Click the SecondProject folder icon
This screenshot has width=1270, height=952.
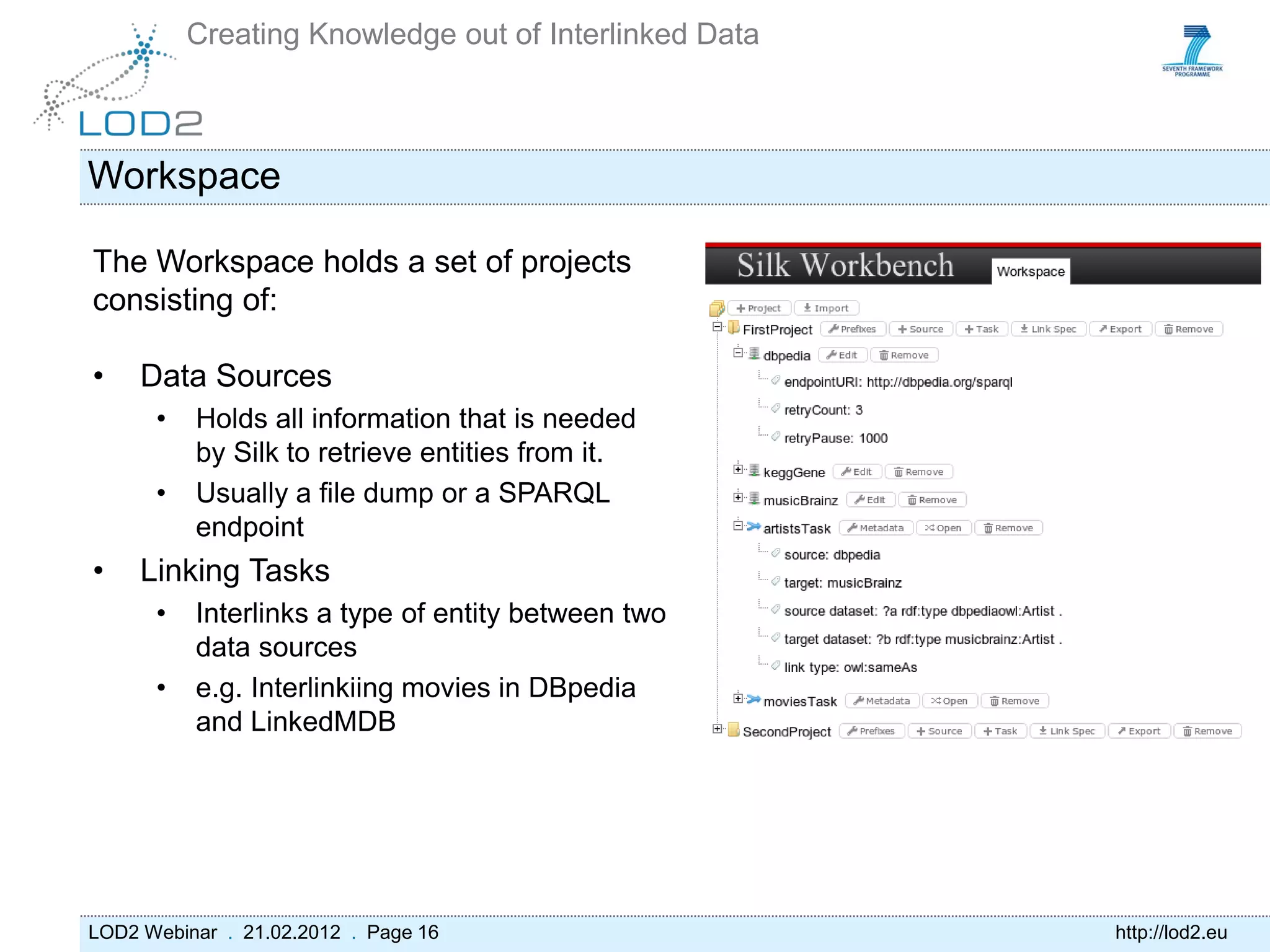click(x=734, y=729)
